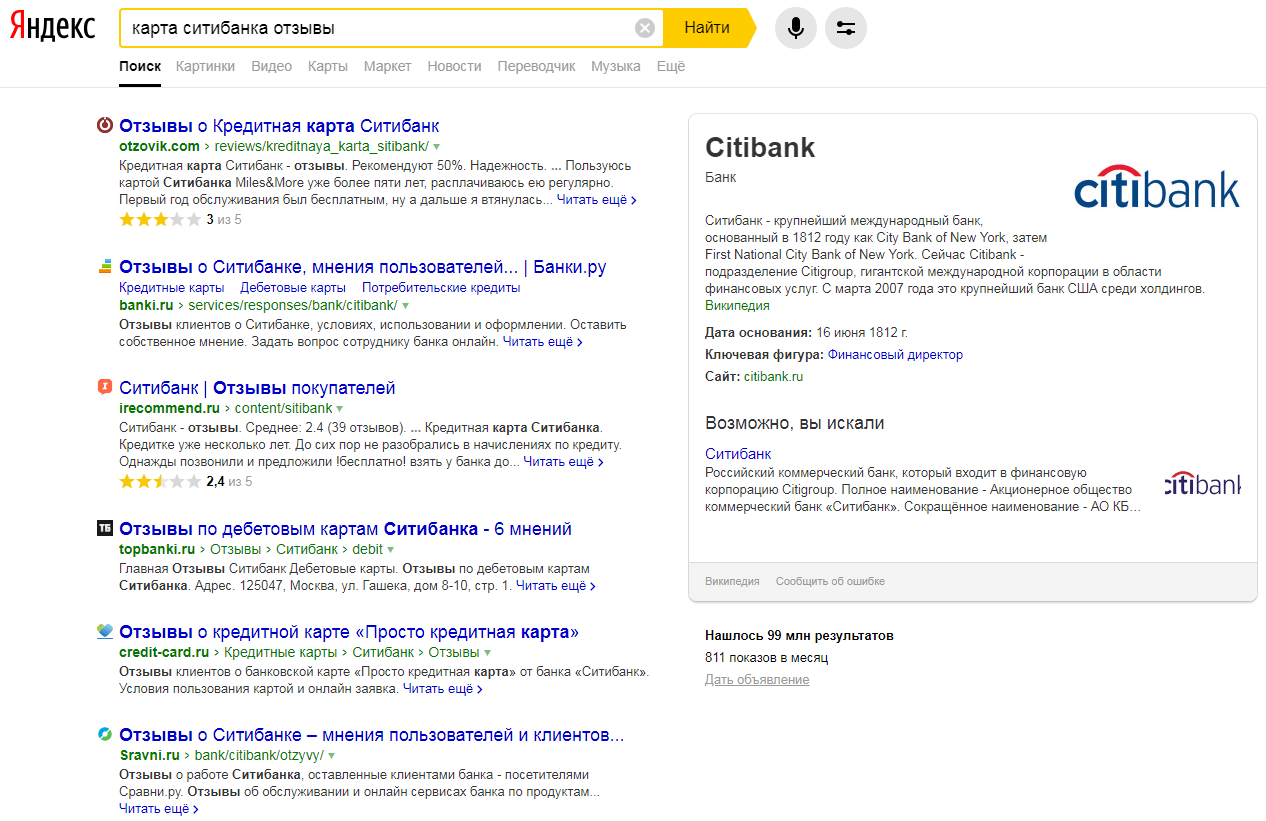Click Потребительские кредиты sitelink
1266x821 pixels.
click(x=441, y=287)
